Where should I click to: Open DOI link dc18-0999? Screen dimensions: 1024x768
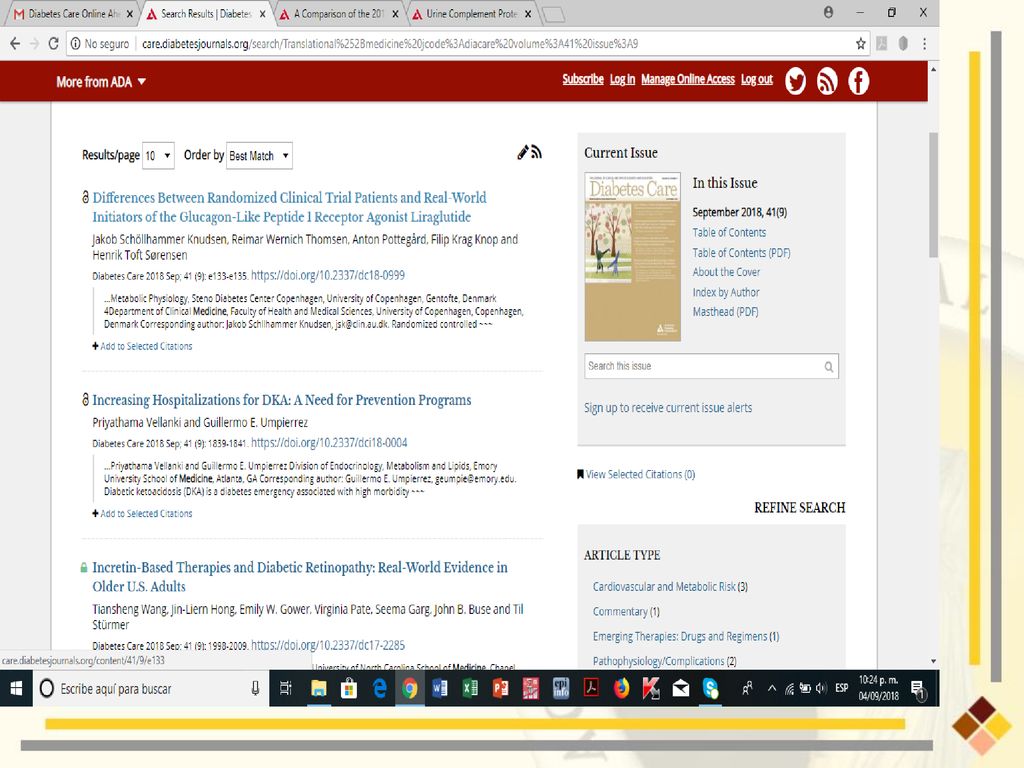click(328, 275)
